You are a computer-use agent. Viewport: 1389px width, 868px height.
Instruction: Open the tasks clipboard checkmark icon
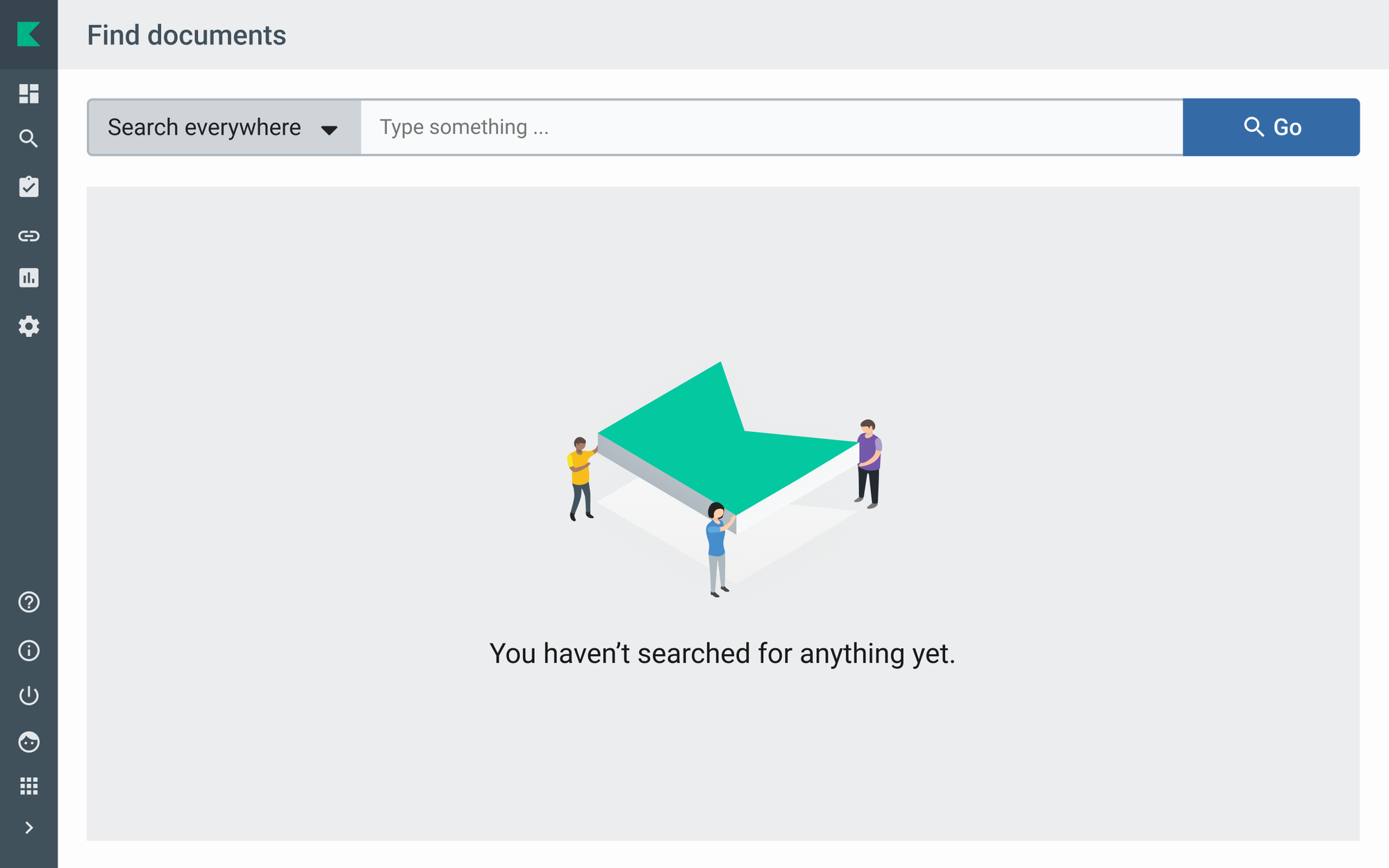pos(28,187)
